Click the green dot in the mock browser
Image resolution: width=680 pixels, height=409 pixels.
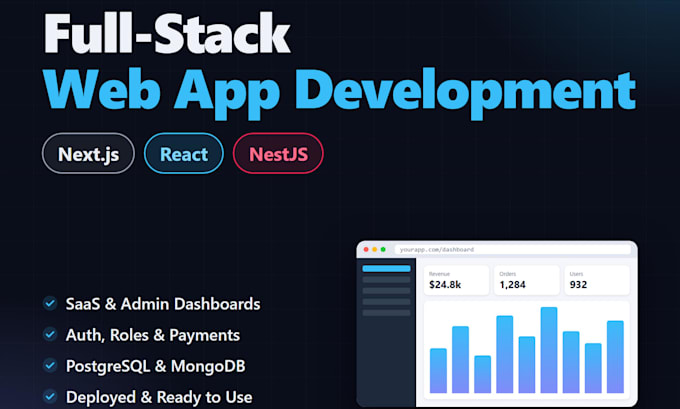[x=383, y=249]
